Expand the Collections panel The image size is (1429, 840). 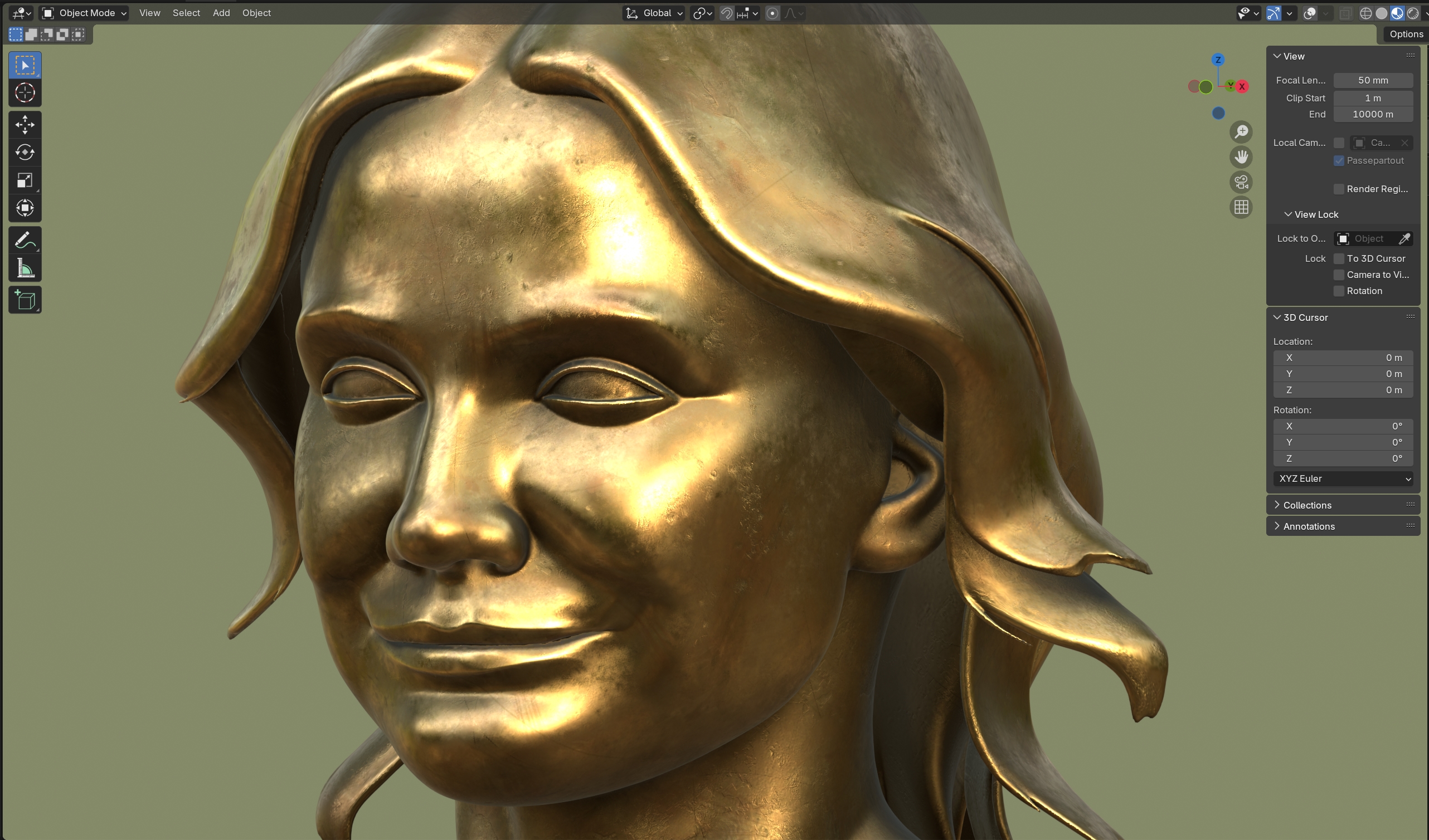1307,505
